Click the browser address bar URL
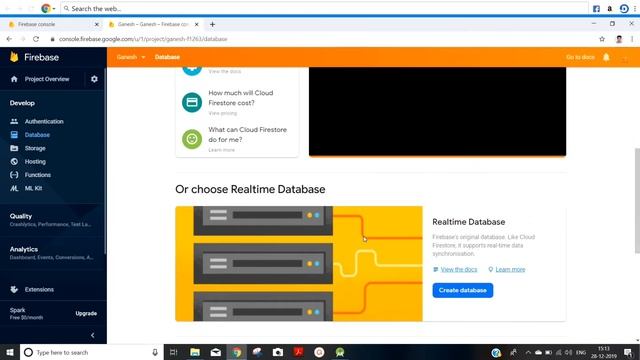The width and height of the screenshot is (640, 360). (143, 39)
